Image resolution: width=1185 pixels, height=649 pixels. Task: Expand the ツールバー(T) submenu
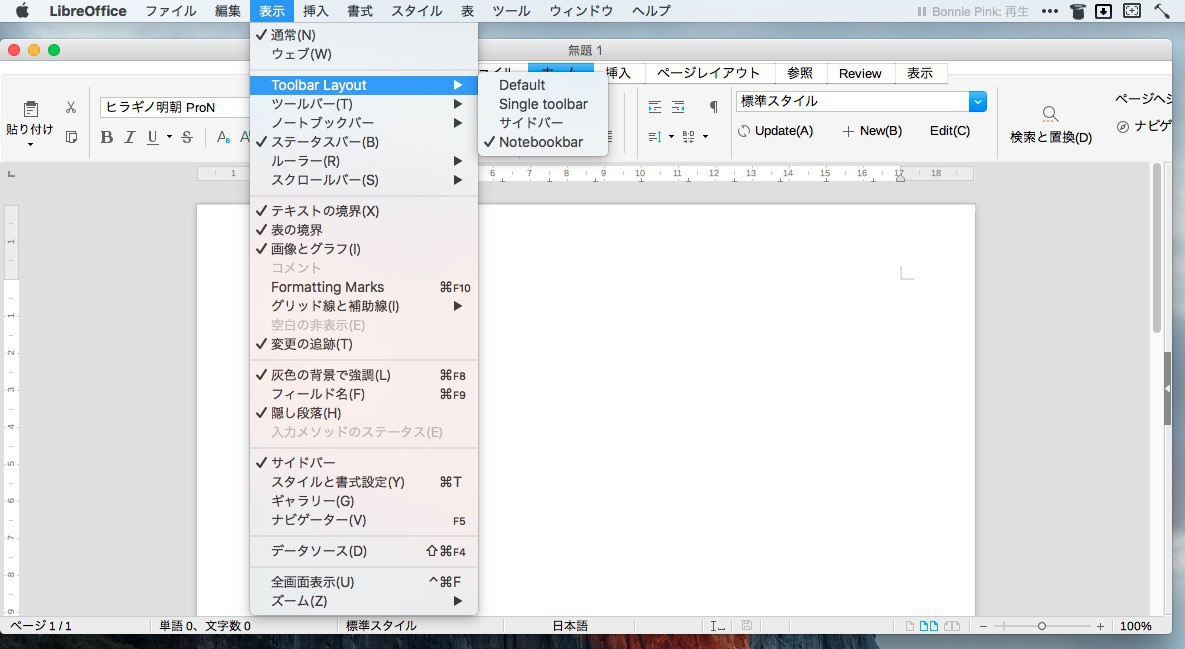pos(312,104)
